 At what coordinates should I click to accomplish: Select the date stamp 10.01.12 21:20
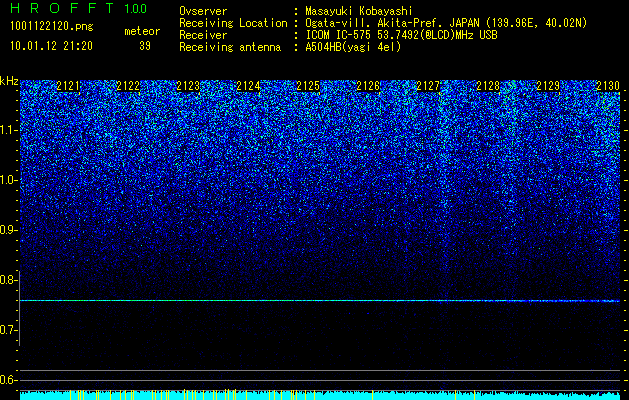[x=51, y=46]
